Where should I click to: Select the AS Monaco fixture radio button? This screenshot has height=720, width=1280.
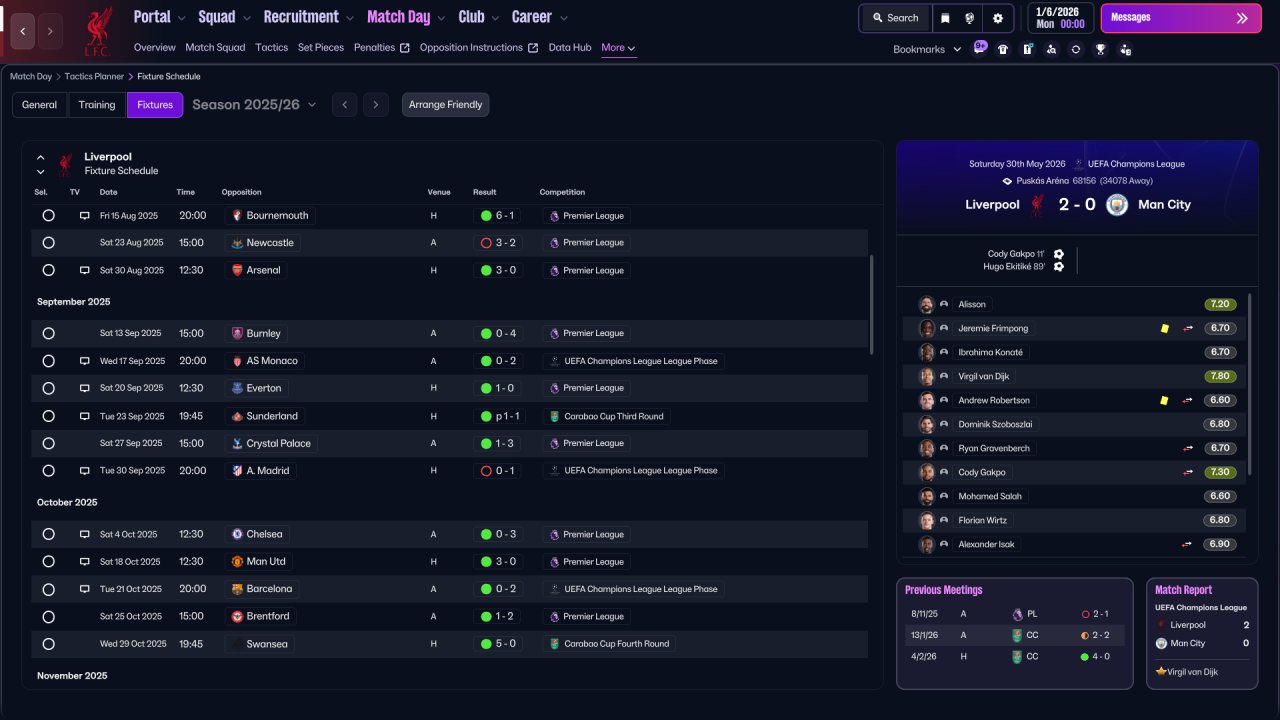pos(48,361)
